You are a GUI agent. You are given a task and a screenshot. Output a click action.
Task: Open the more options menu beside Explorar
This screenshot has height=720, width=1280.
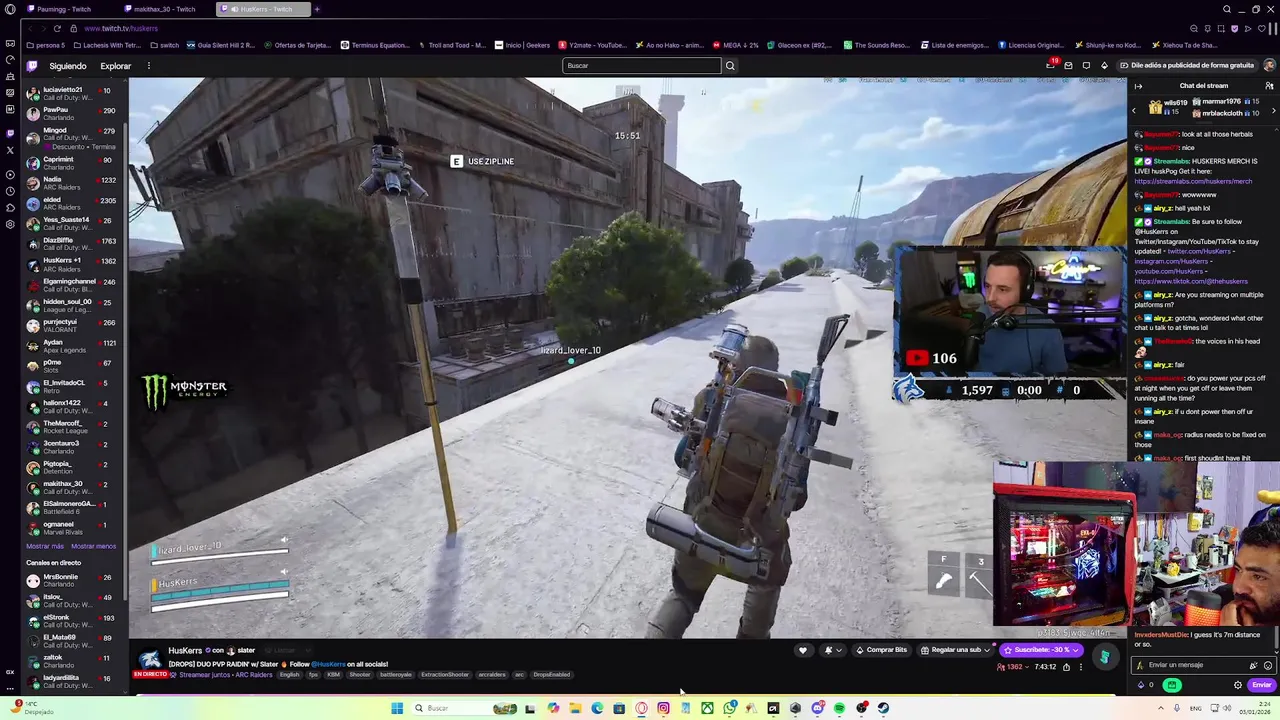pyautogui.click(x=148, y=66)
